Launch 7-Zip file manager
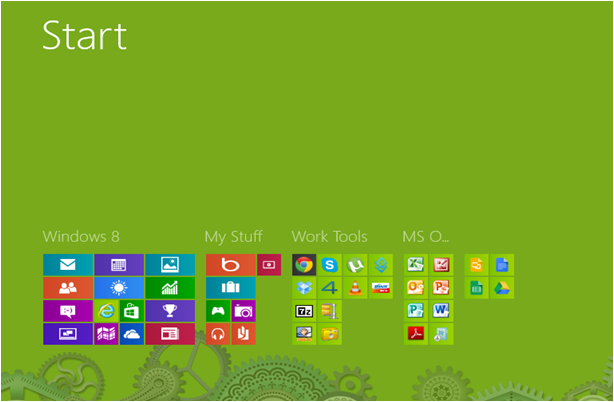614x402 pixels. click(304, 311)
